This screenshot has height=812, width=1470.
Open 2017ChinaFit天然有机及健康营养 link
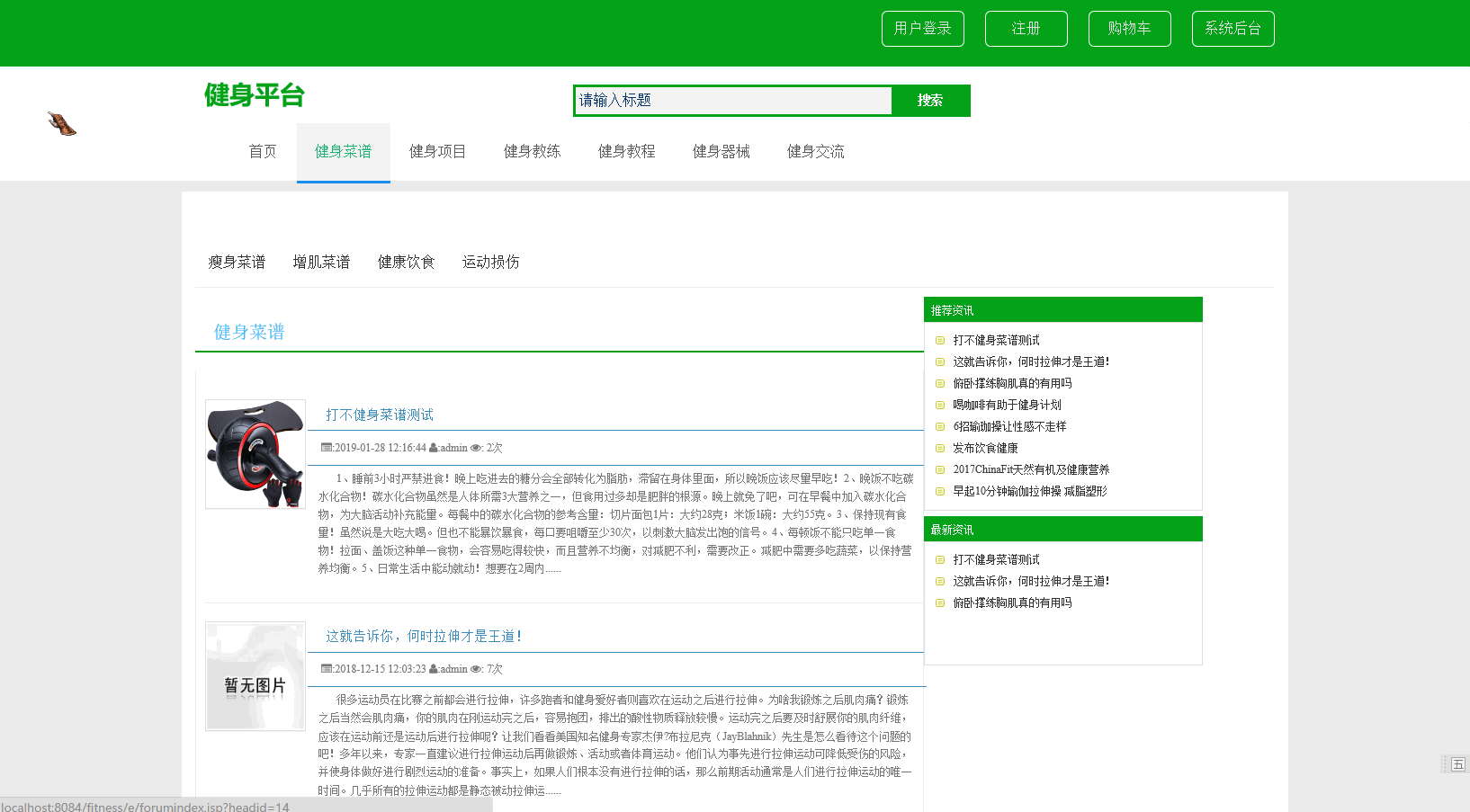[1031, 469]
